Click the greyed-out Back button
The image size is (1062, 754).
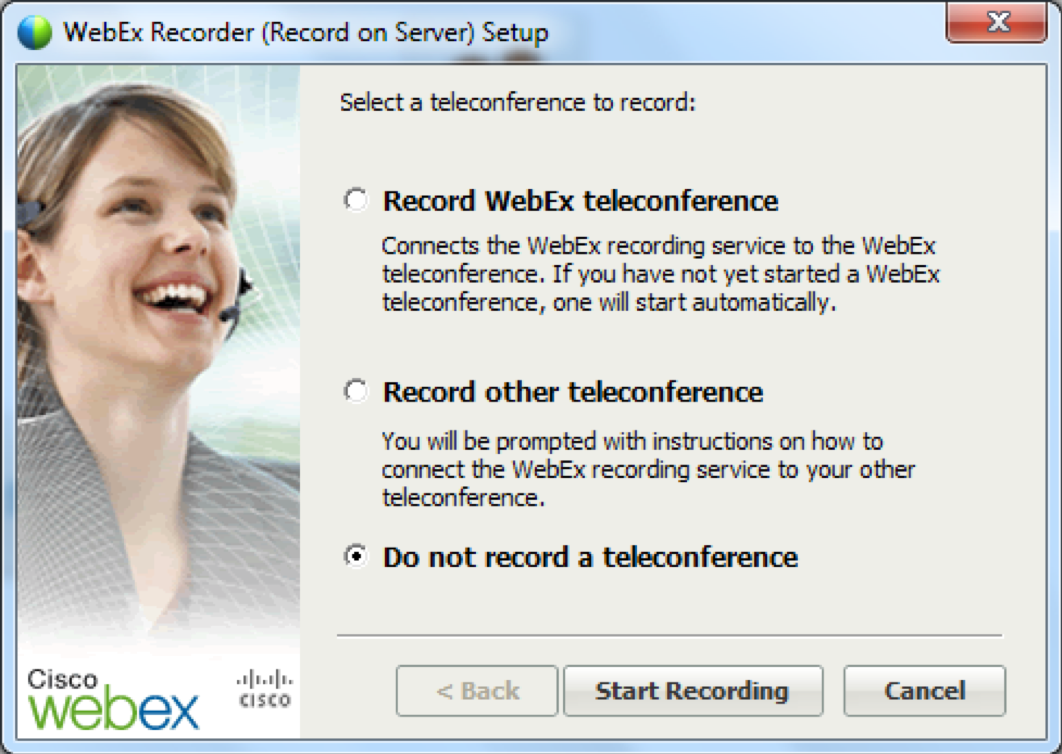pos(477,691)
